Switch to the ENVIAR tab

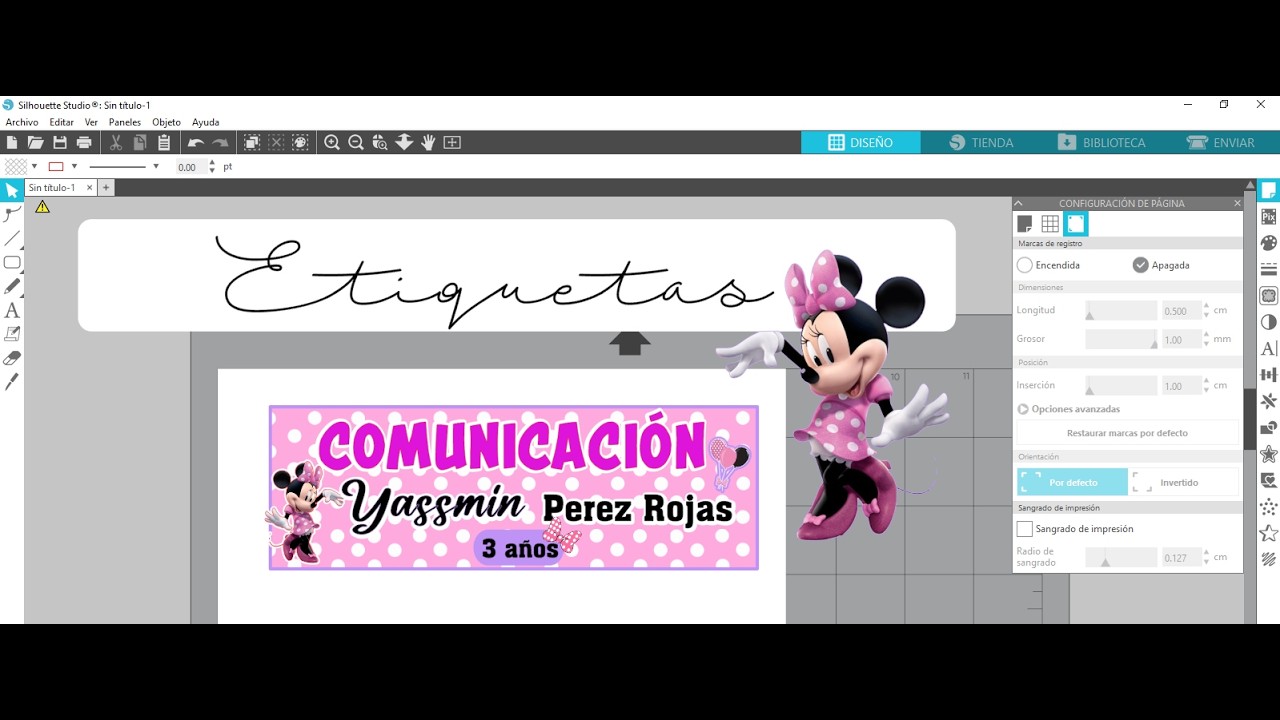point(1221,143)
